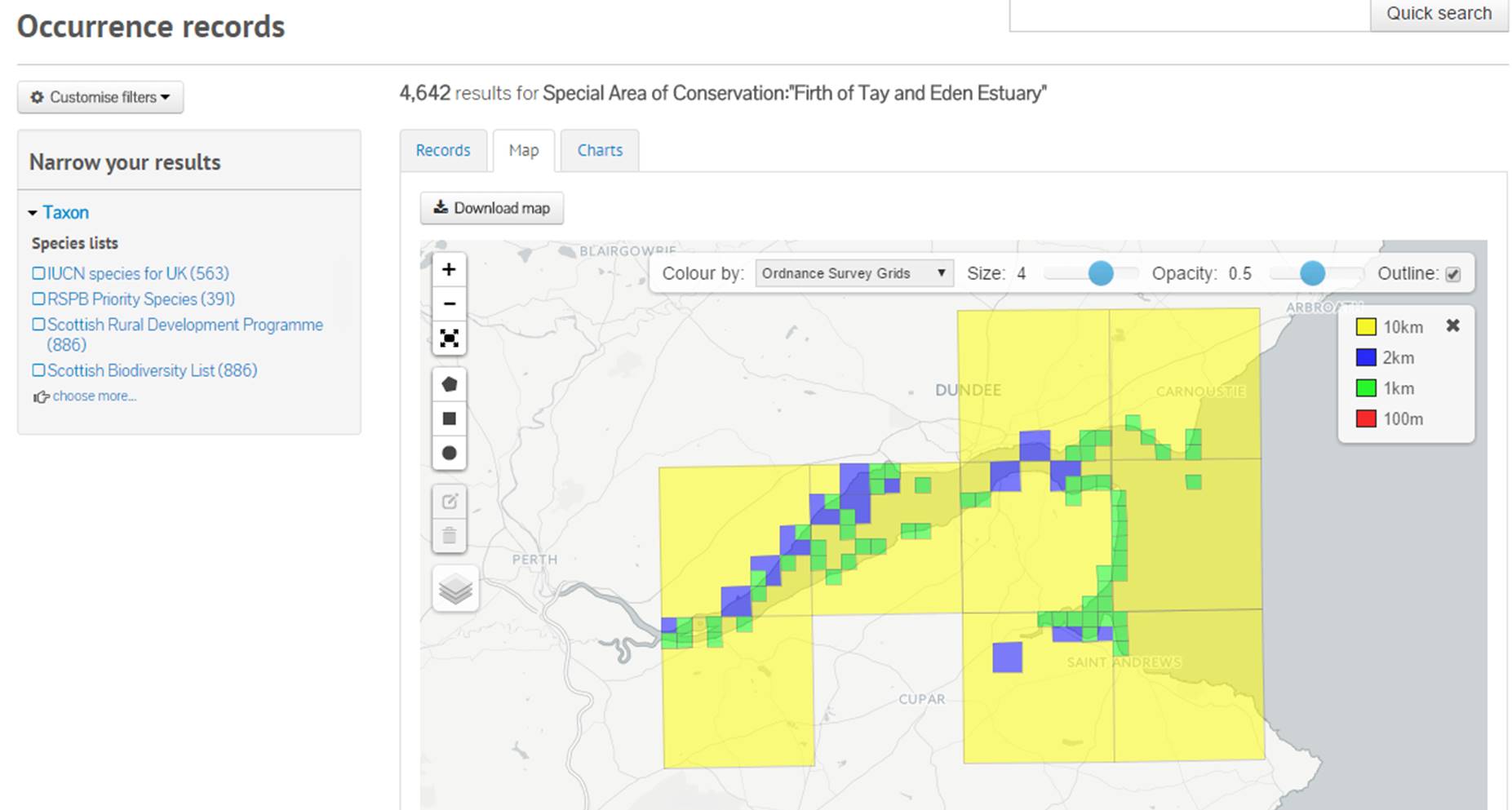This screenshot has height=810, width=1512.
Task: Adjust the Opacity slider handle
Action: click(1312, 273)
